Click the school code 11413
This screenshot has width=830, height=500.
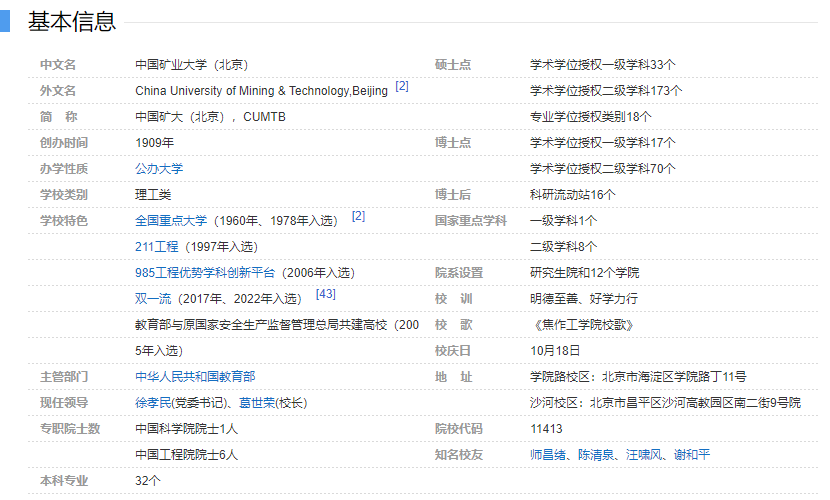click(547, 428)
